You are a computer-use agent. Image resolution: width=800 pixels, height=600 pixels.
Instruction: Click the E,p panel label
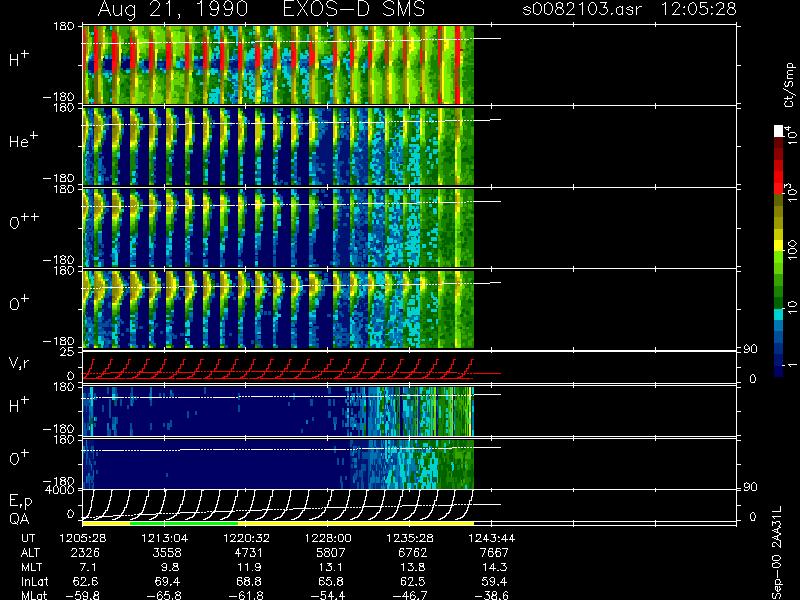pyautogui.click(x=20, y=502)
